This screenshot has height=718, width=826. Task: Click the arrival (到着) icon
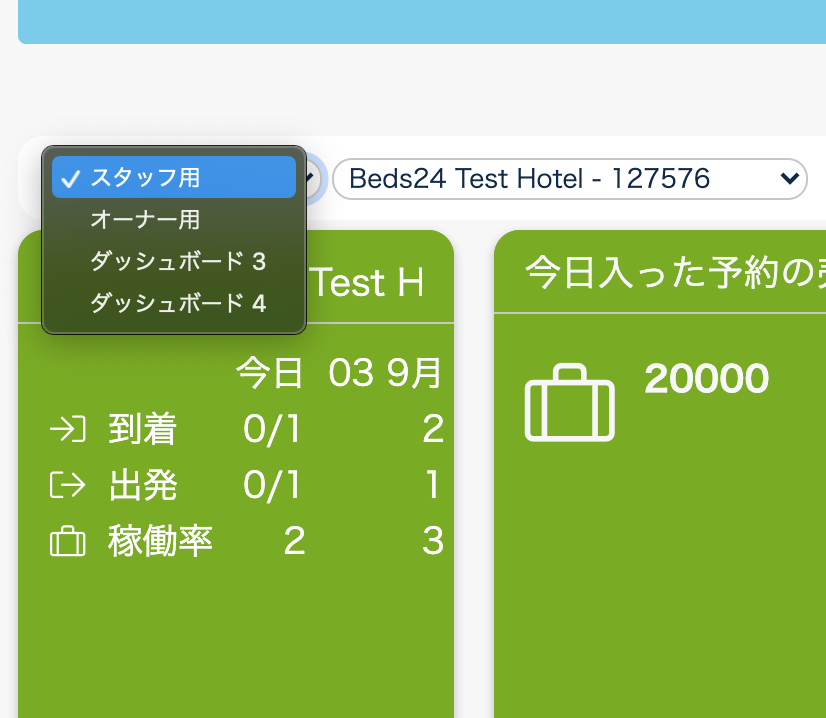click(x=68, y=430)
